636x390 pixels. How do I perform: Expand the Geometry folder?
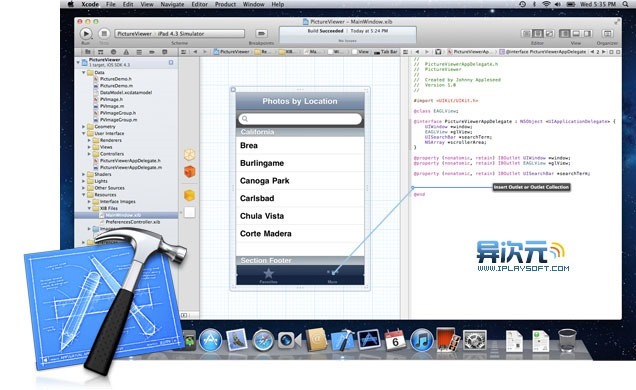84,126
